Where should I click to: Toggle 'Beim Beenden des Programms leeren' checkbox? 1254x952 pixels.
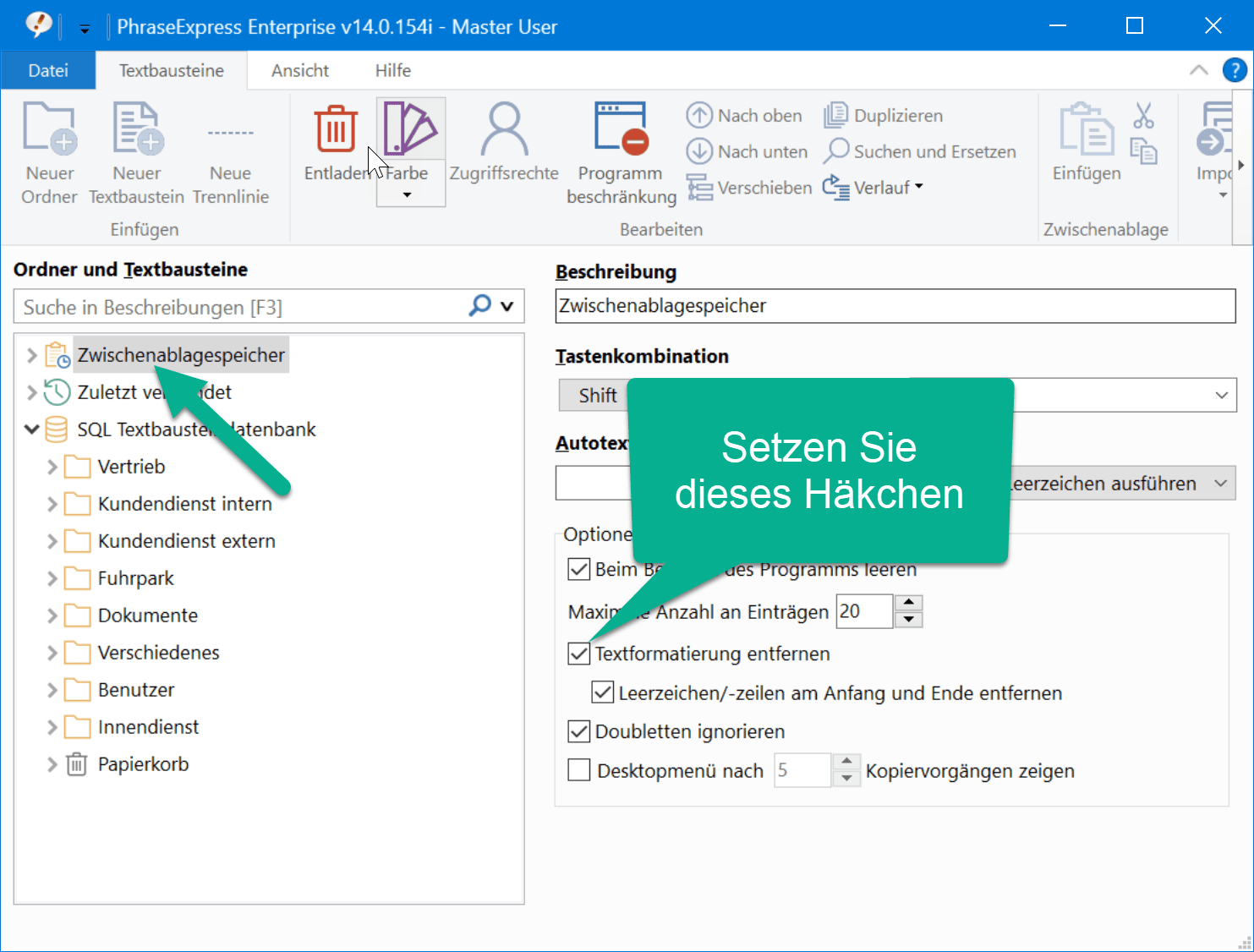[x=578, y=569]
